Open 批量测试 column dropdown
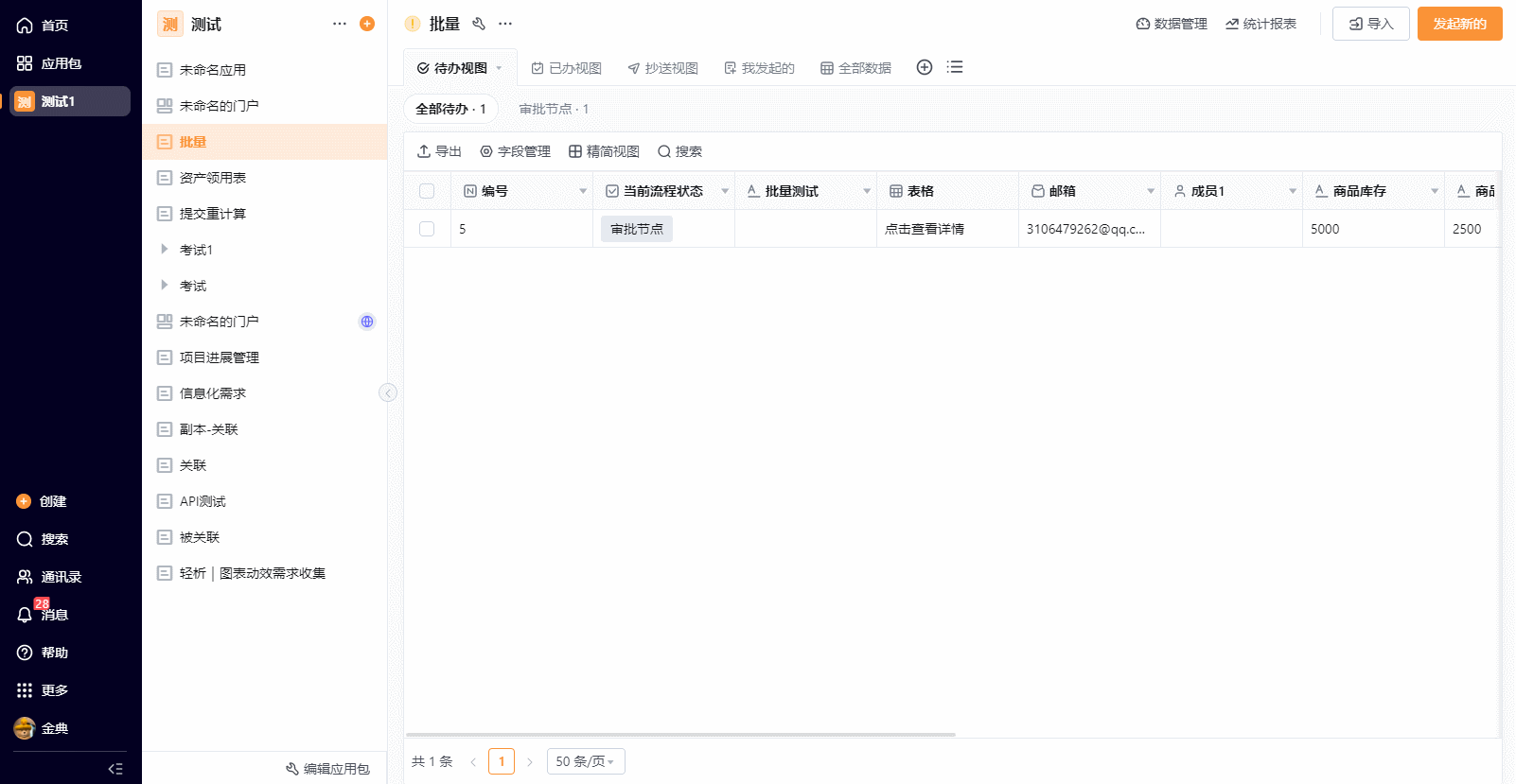 [867, 191]
